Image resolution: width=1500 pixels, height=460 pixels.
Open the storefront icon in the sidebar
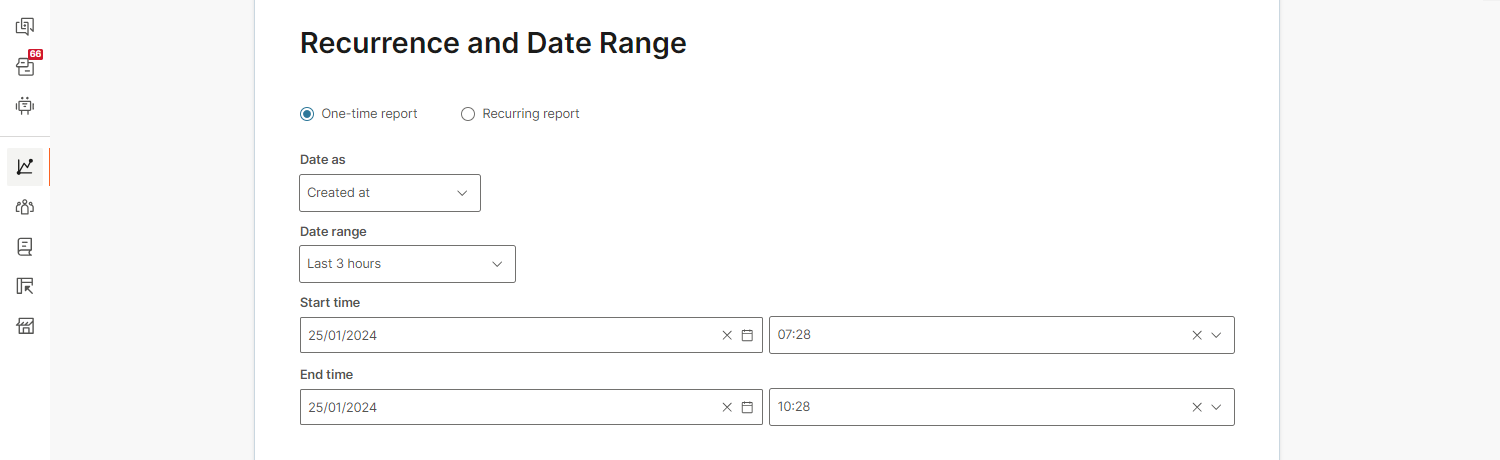click(25, 326)
